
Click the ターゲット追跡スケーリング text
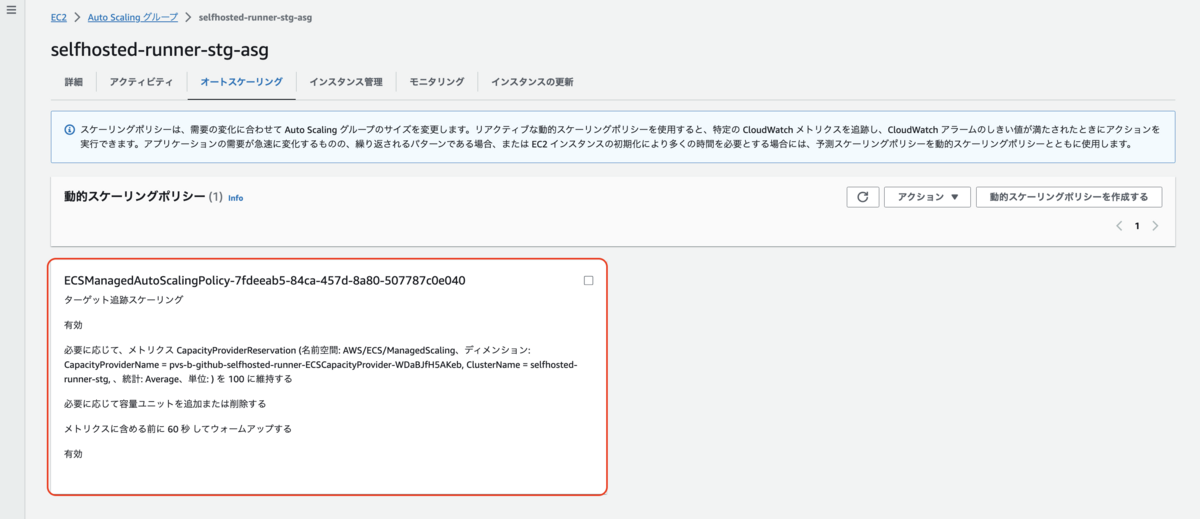tap(123, 300)
